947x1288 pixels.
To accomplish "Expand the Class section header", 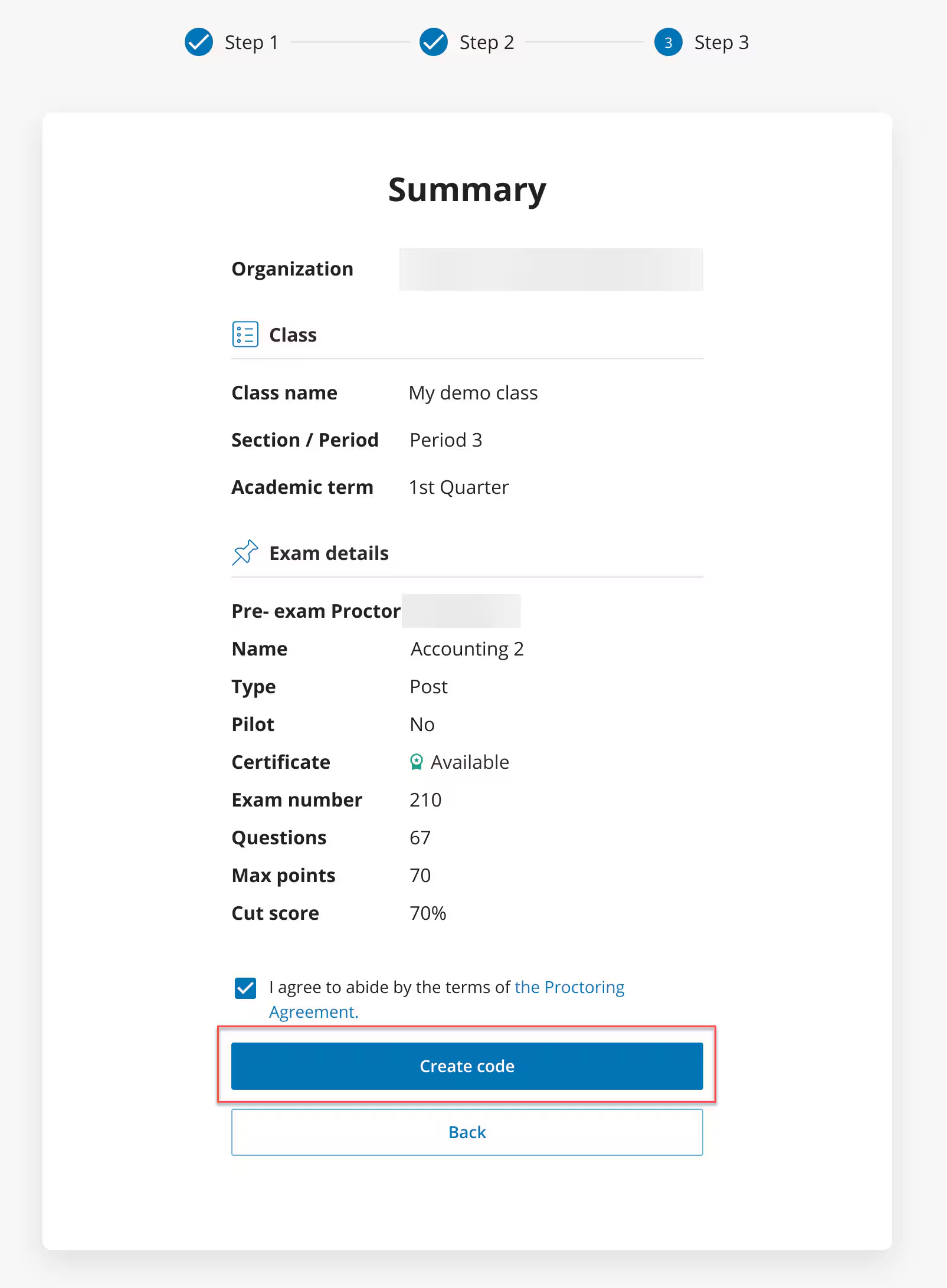I will pyautogui.click(x=293, y=335).
